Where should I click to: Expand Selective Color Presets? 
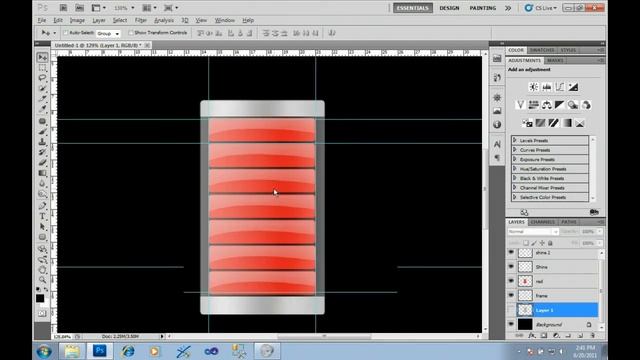(515, 197)
